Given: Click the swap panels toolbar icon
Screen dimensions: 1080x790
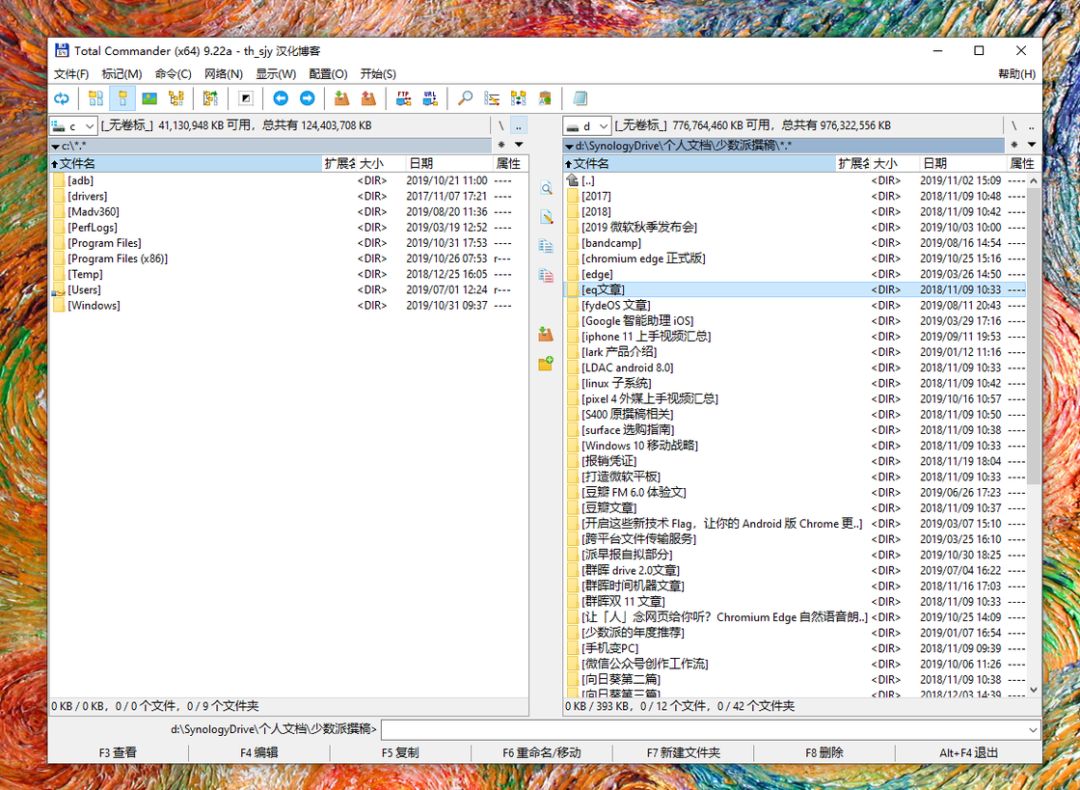Looking at the screenshot, I should pyautogui.click(x=210, y=98).
